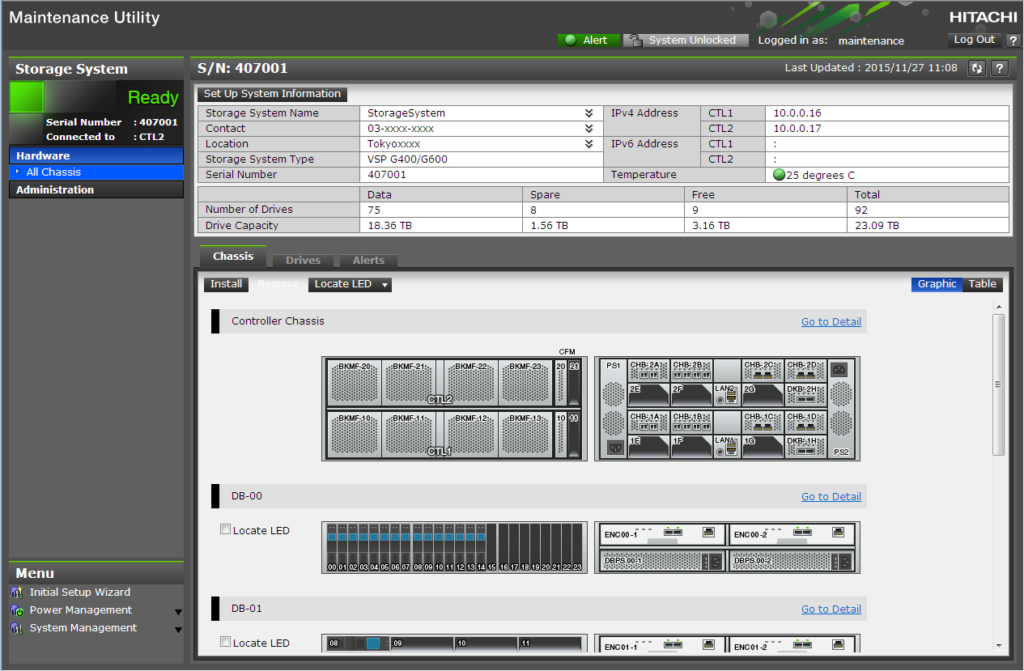Viewport: 1024px width, 671px height.
Task: Enable Locate LED checkbox for DB-00
Action: pos(225,529)
